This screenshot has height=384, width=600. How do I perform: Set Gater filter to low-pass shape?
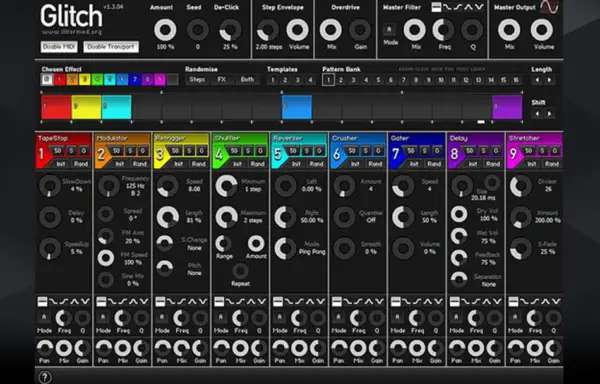407,302
